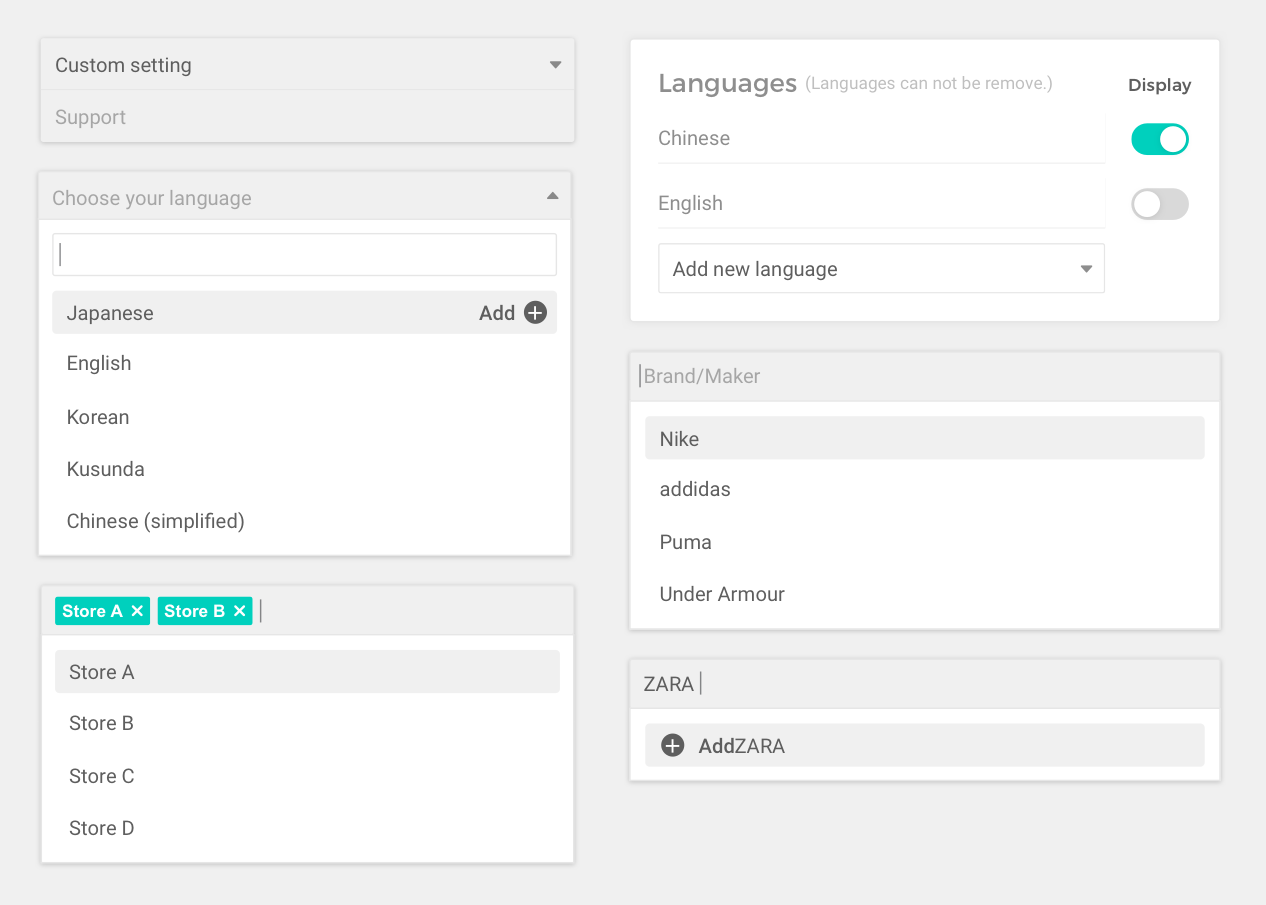
Task: Click the language search input field
Action: tap(304, 255)
